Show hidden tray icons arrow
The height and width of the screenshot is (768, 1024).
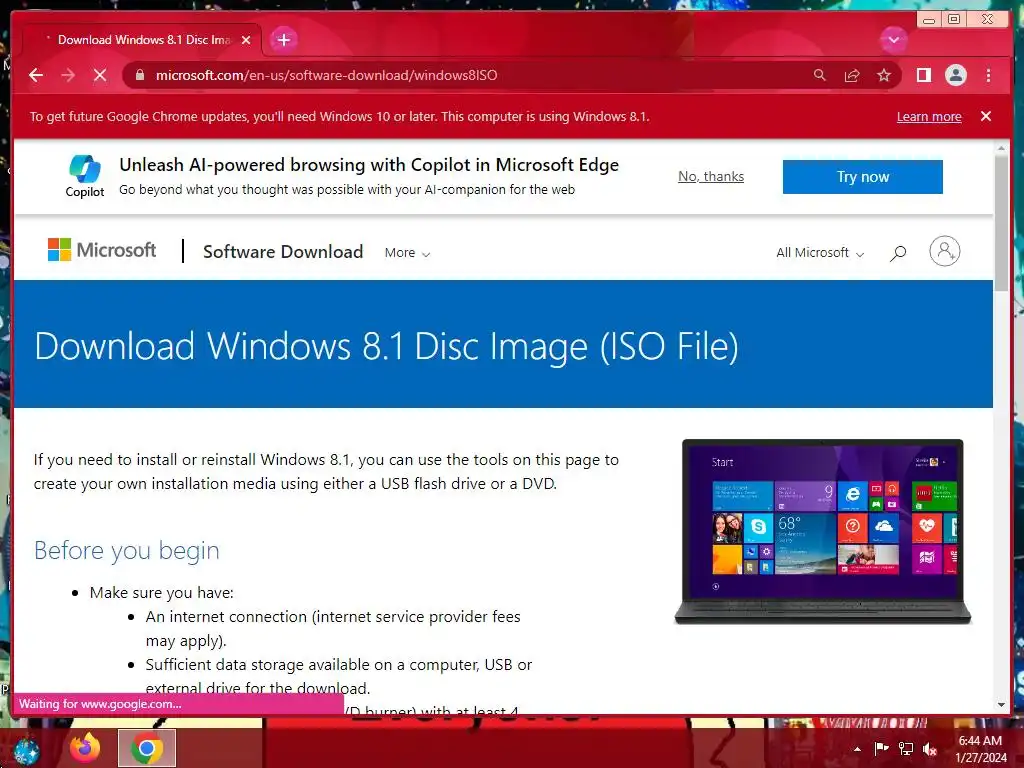tap(857, 749)
